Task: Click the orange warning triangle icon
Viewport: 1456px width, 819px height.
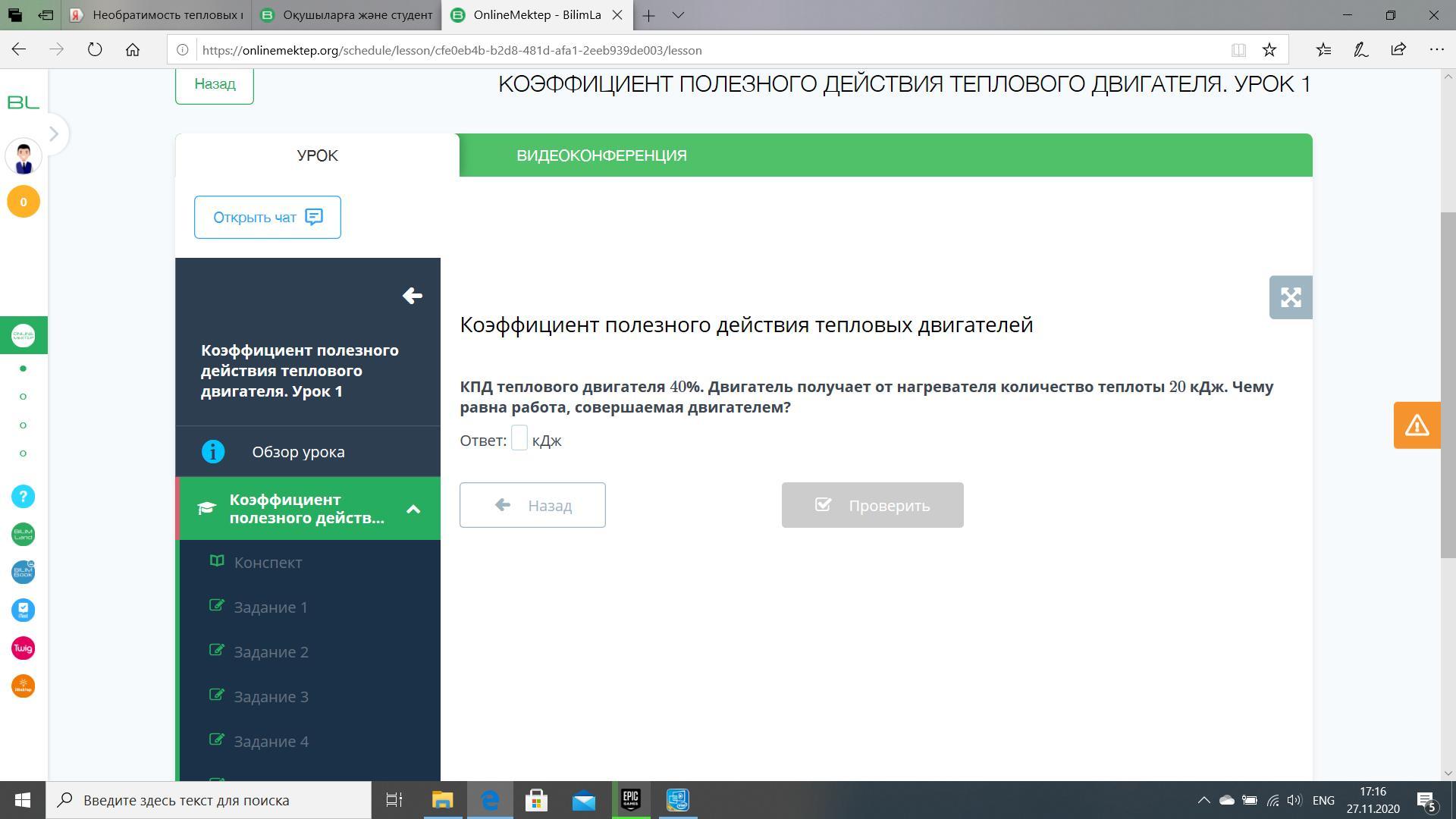Action: pyautogui.click(x=1417, y=425)
